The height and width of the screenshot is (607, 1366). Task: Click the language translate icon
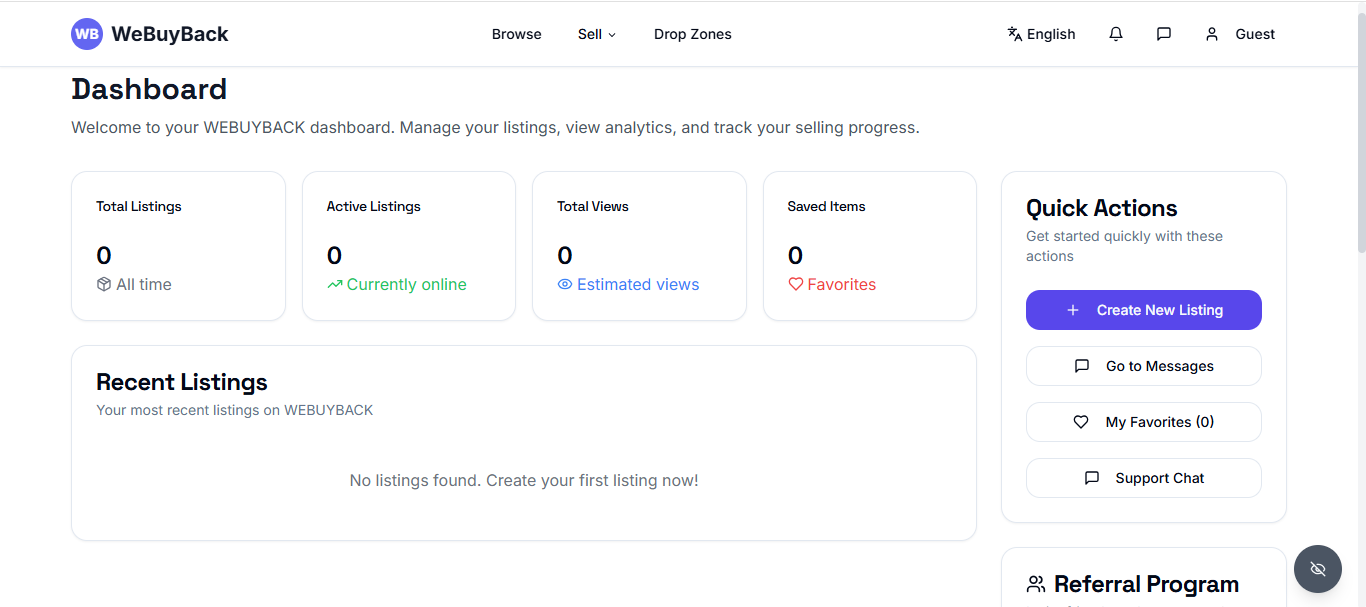point(1015,34)
